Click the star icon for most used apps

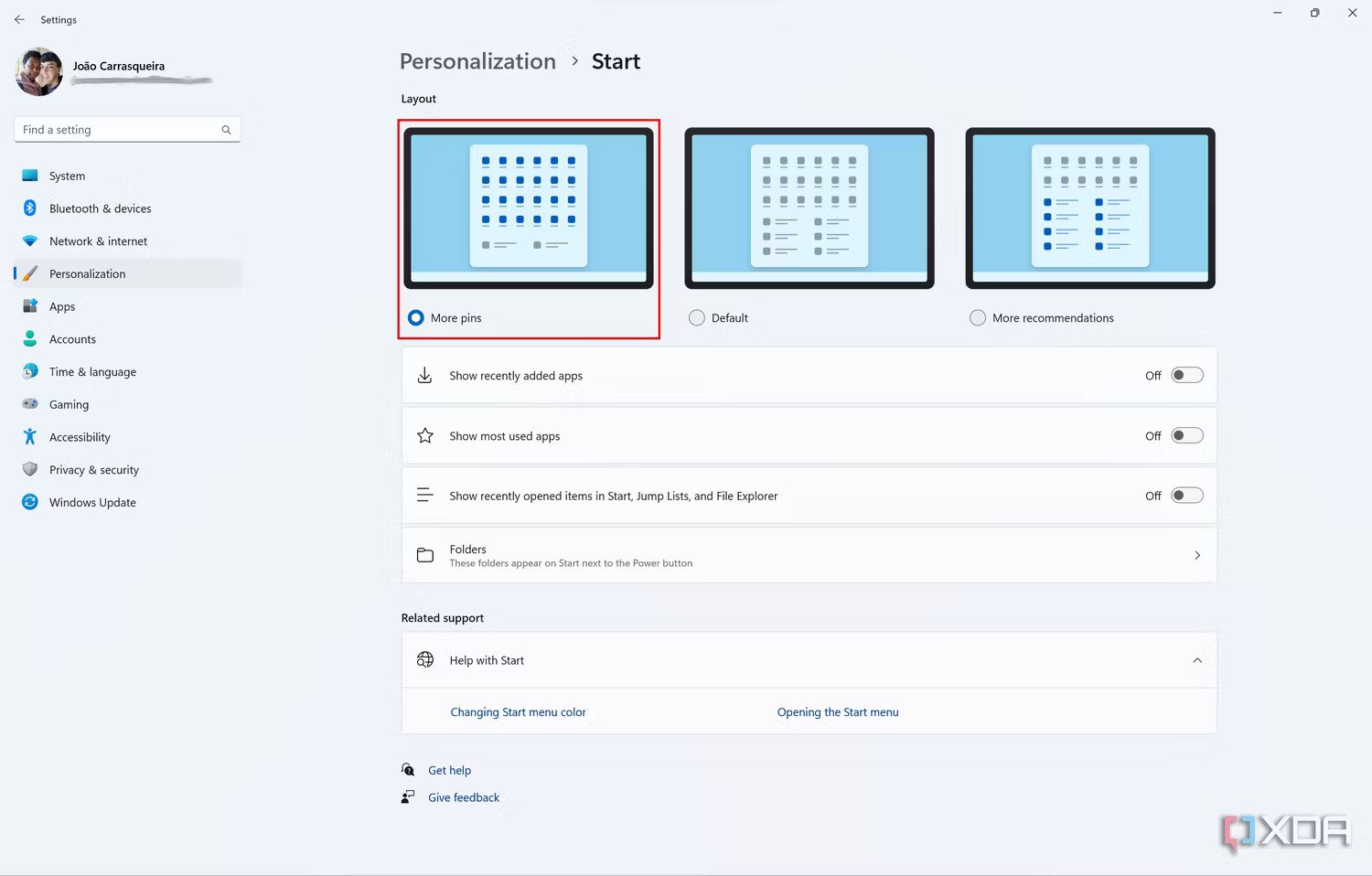[425, 436]
